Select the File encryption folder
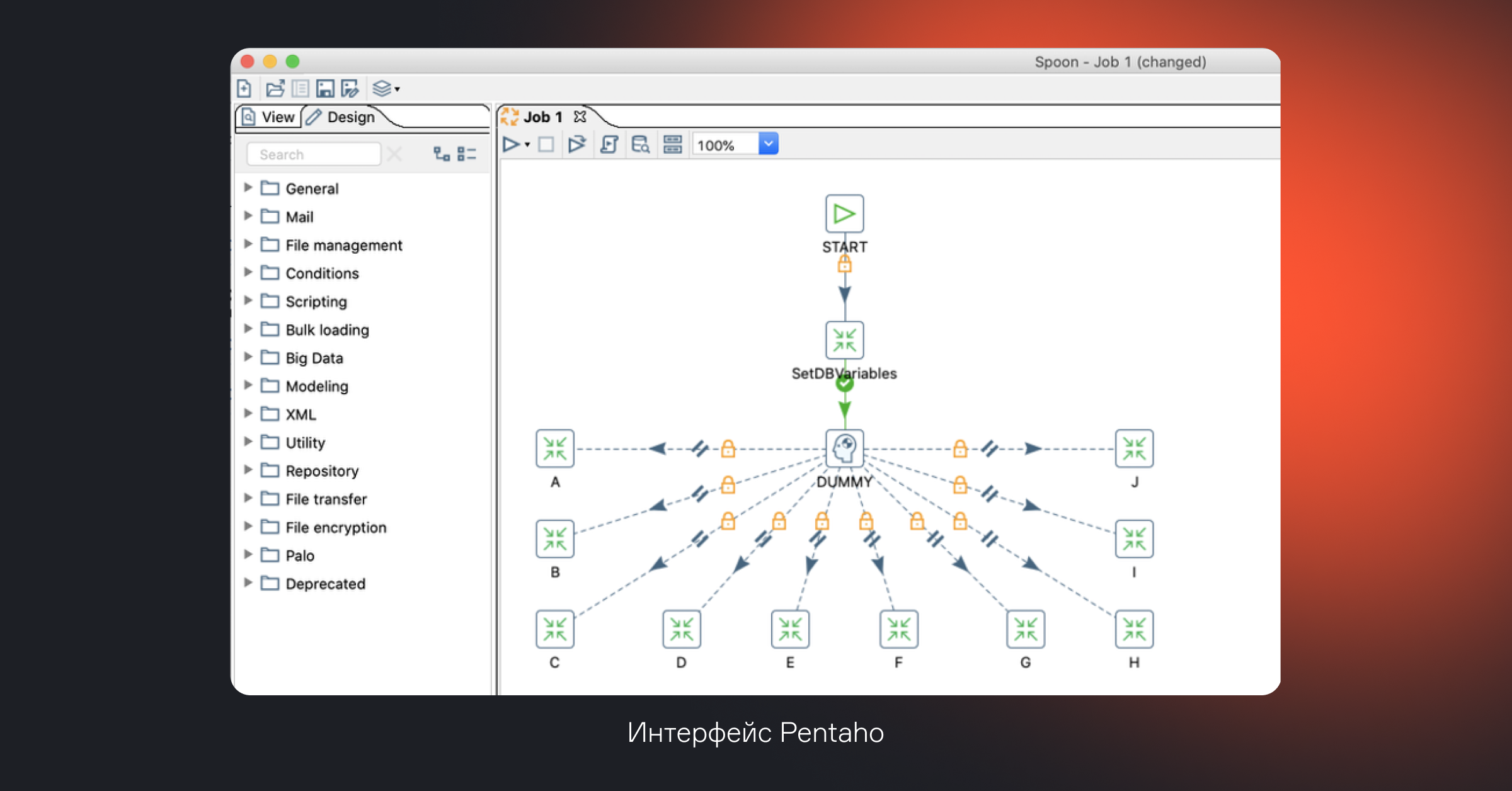The image size is (1512, 791). (x=324, y=527)
